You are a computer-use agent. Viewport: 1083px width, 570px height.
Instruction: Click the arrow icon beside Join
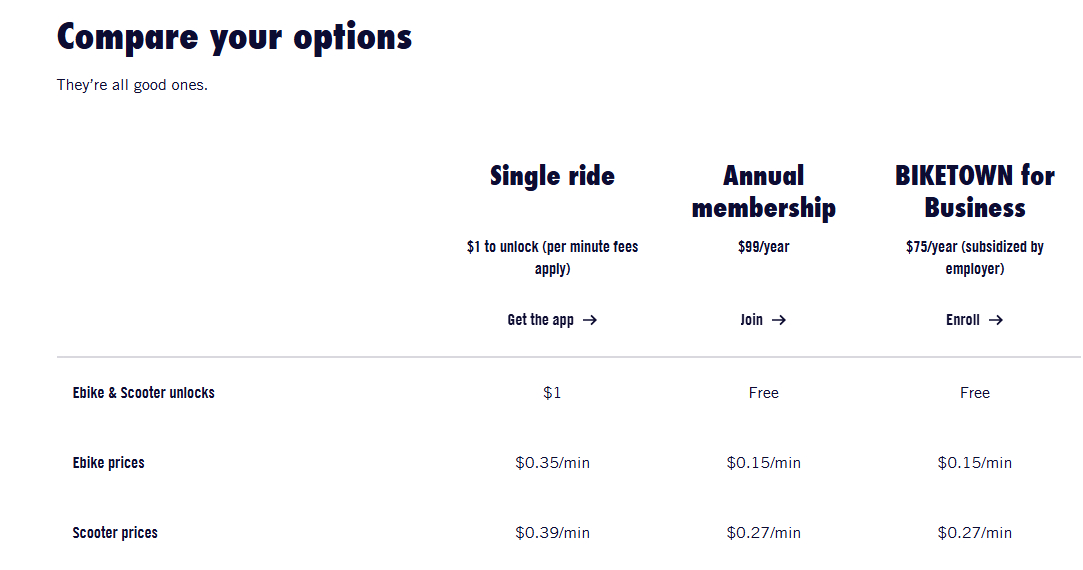(x=779, y=320)
